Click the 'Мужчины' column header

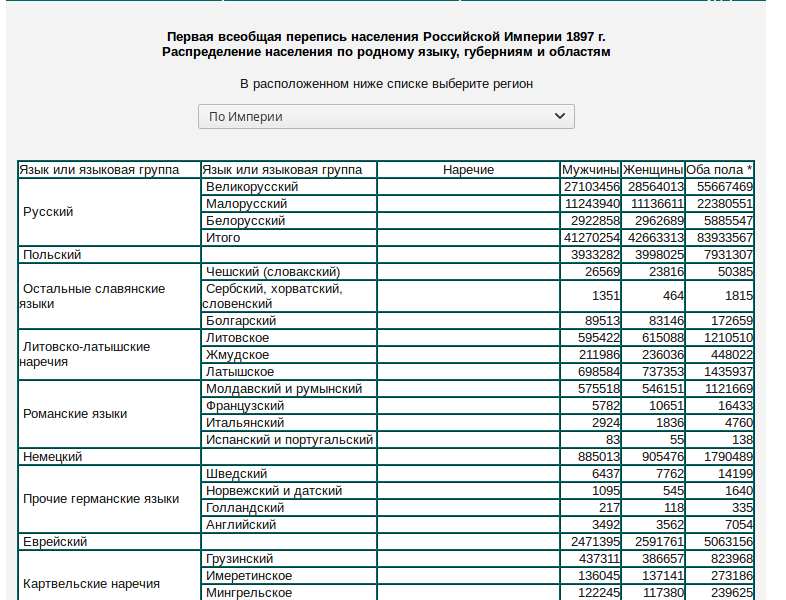pos(590,170)
